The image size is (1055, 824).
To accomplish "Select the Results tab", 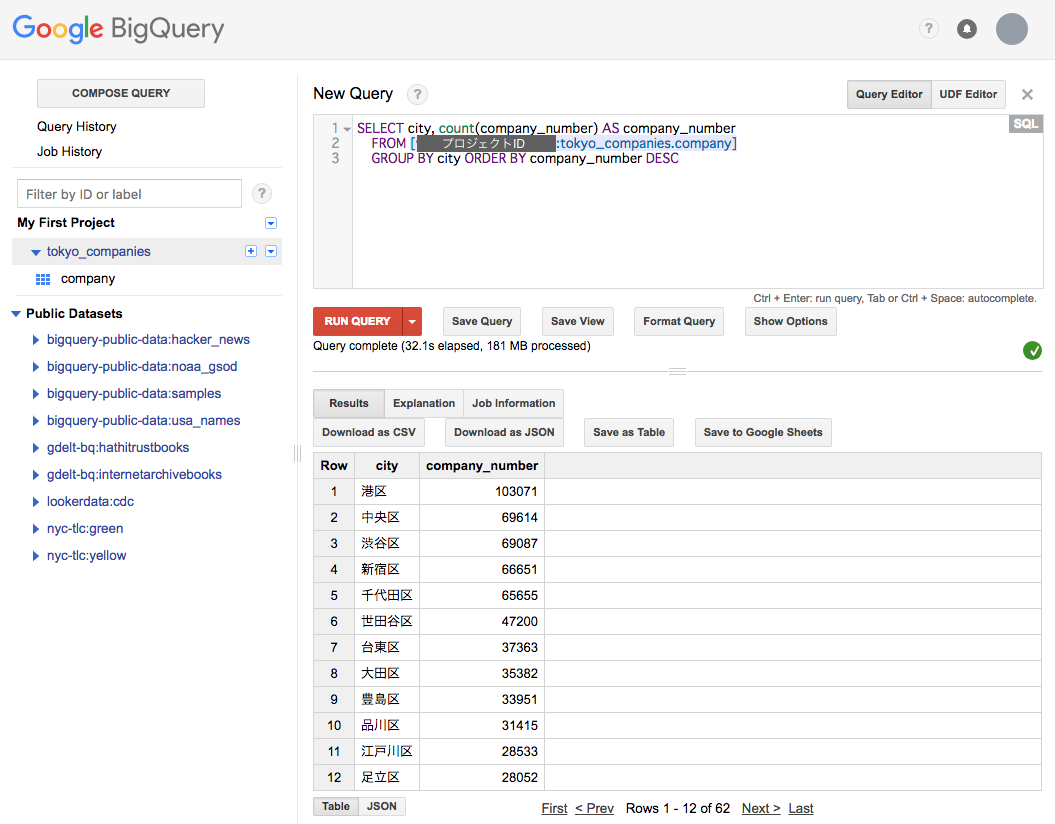I will click(x=349, y=404).
